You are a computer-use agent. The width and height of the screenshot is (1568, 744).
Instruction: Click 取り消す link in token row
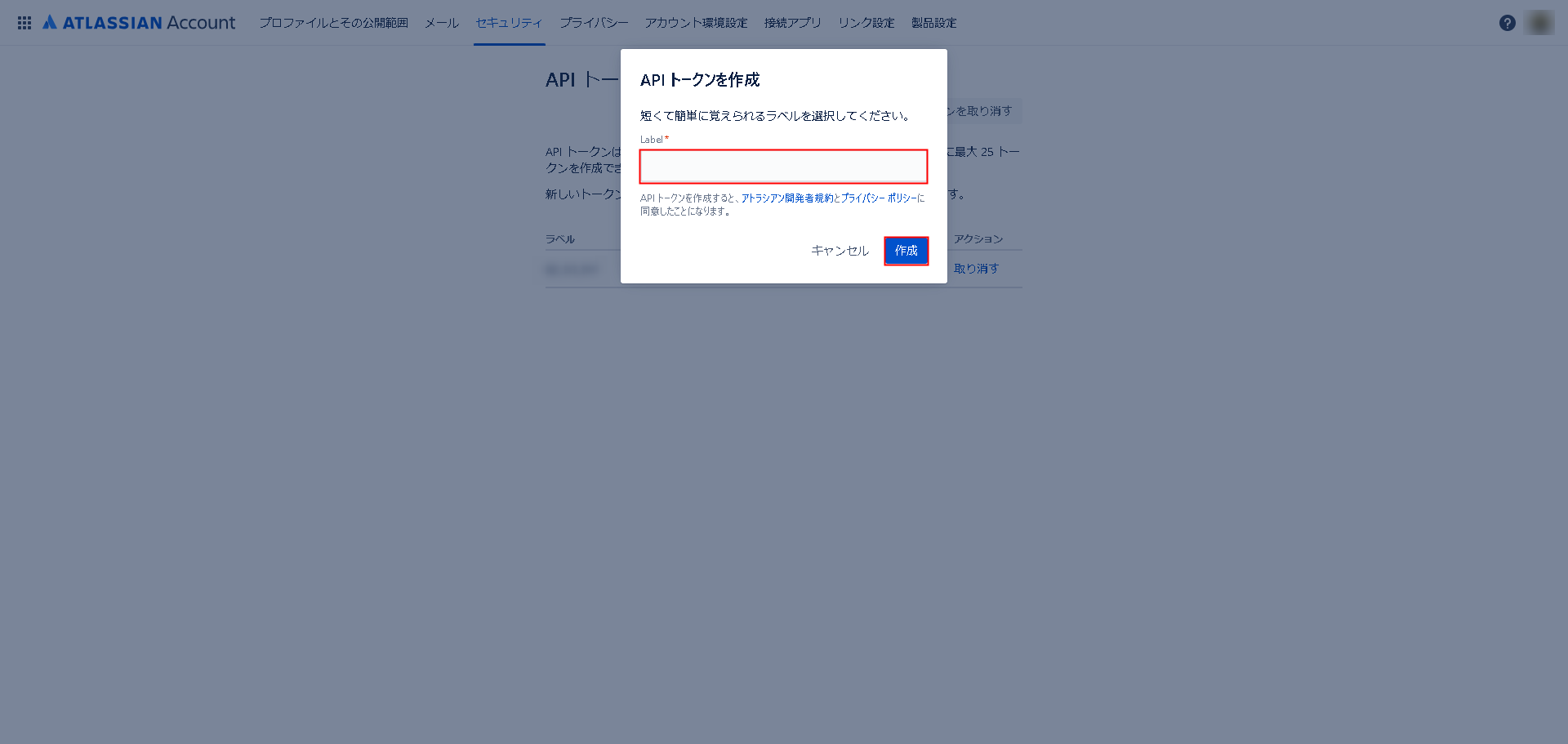(977, 269)
